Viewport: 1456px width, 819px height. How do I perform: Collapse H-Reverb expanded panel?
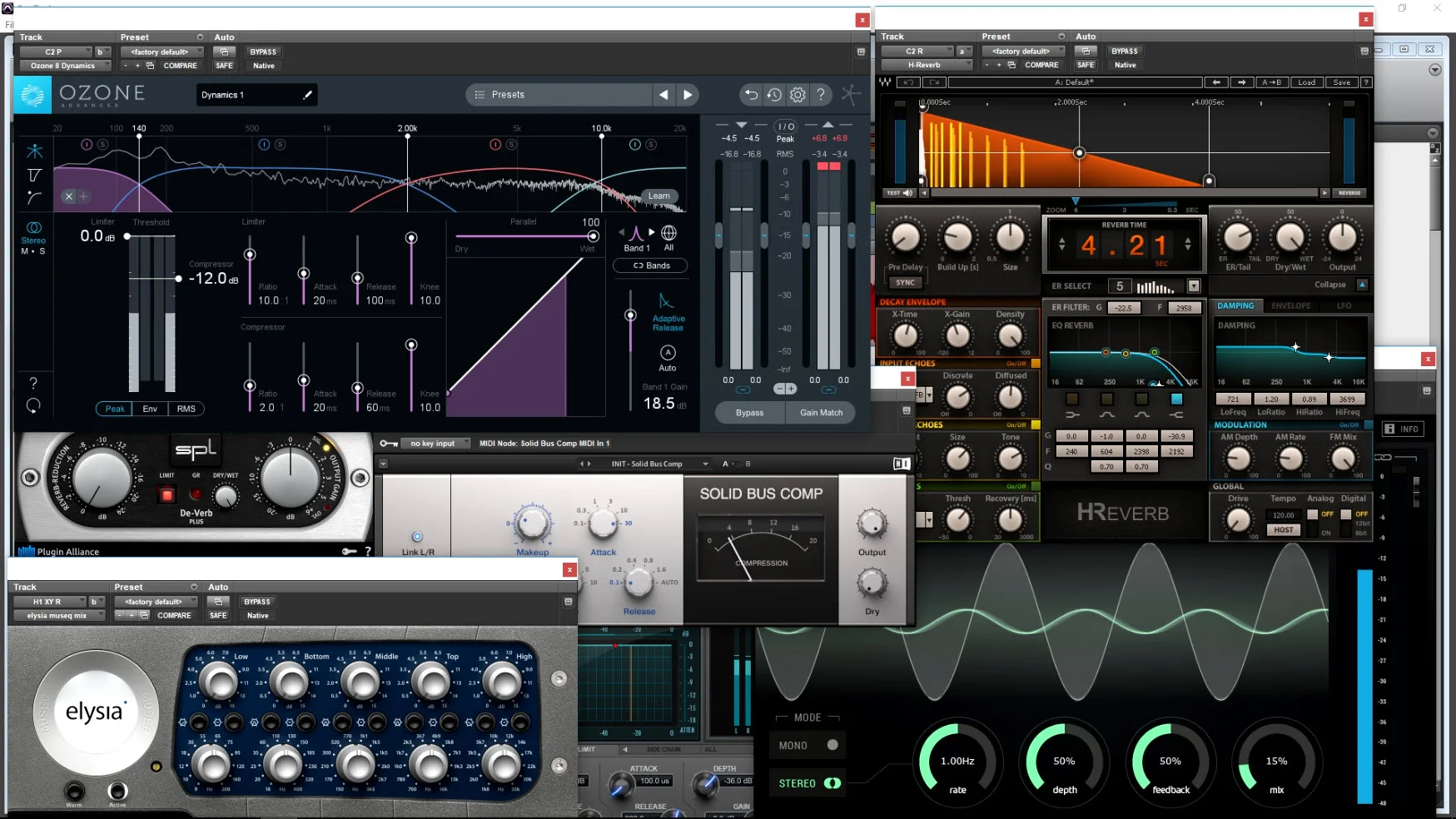(x=1362, y=285)
